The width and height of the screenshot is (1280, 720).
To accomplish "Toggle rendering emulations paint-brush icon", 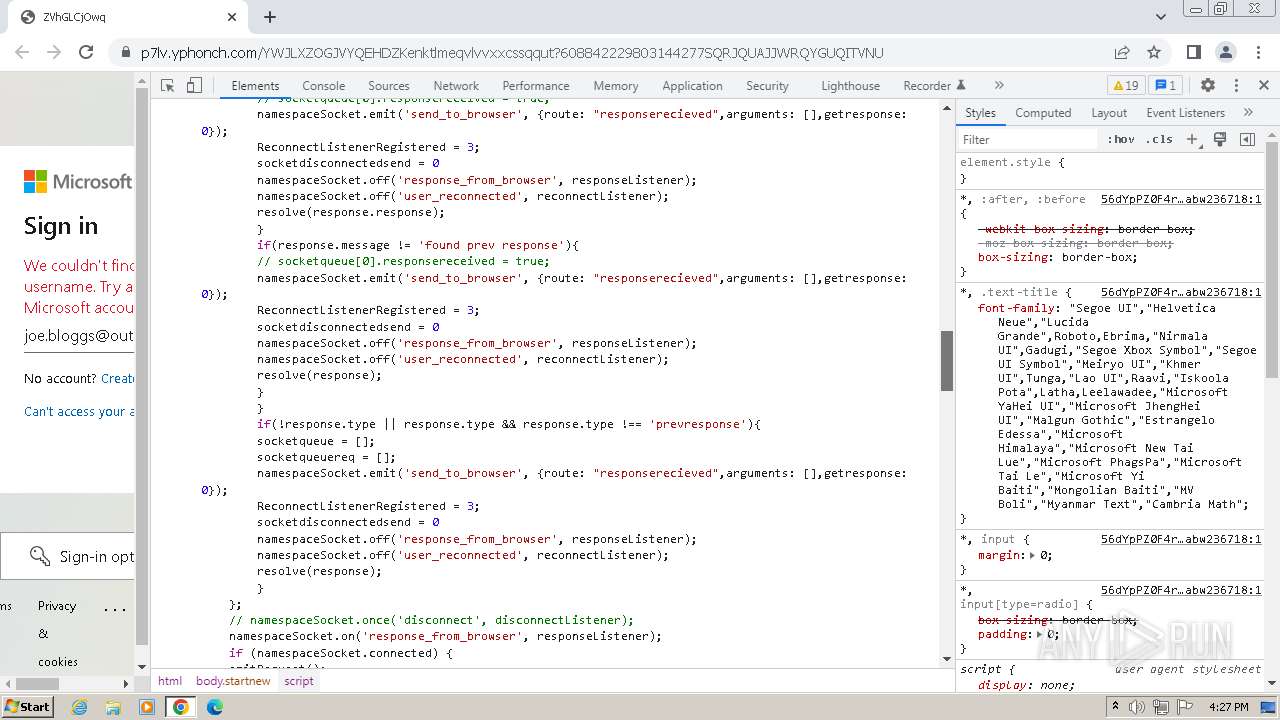I will pyautogui.click(x=1220, y=140).
